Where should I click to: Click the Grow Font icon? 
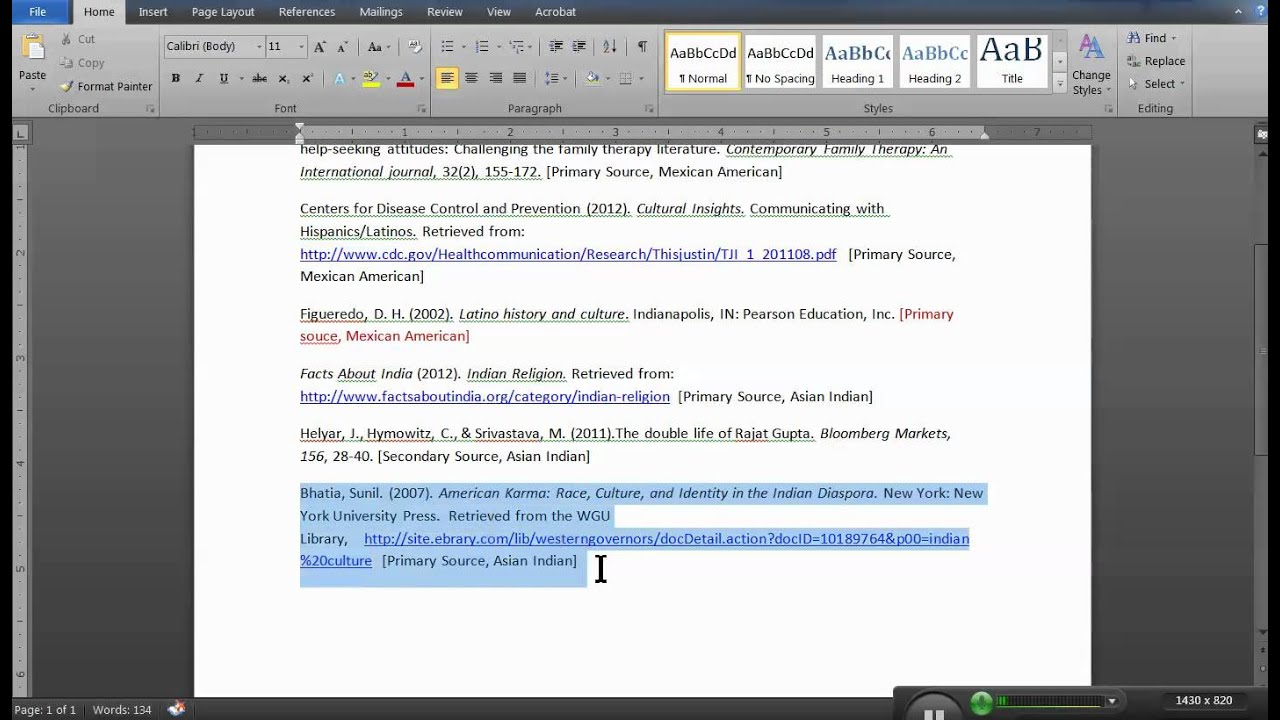tap(320, 47)
